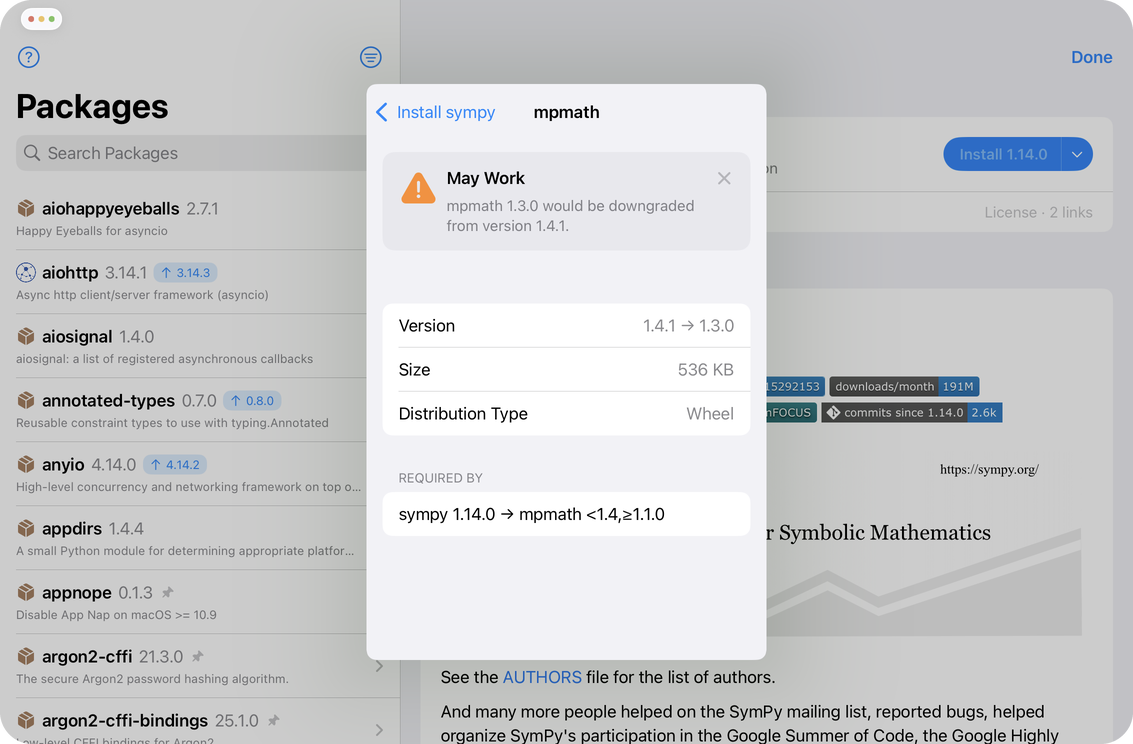Click the appnope package box icon
This screenshot has width=1133, height=744.
click(26, 592)
